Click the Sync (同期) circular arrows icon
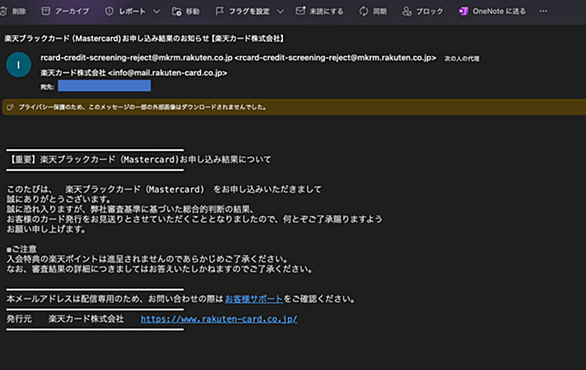Viewport: 586px width, 370px height. pos(364,11)
